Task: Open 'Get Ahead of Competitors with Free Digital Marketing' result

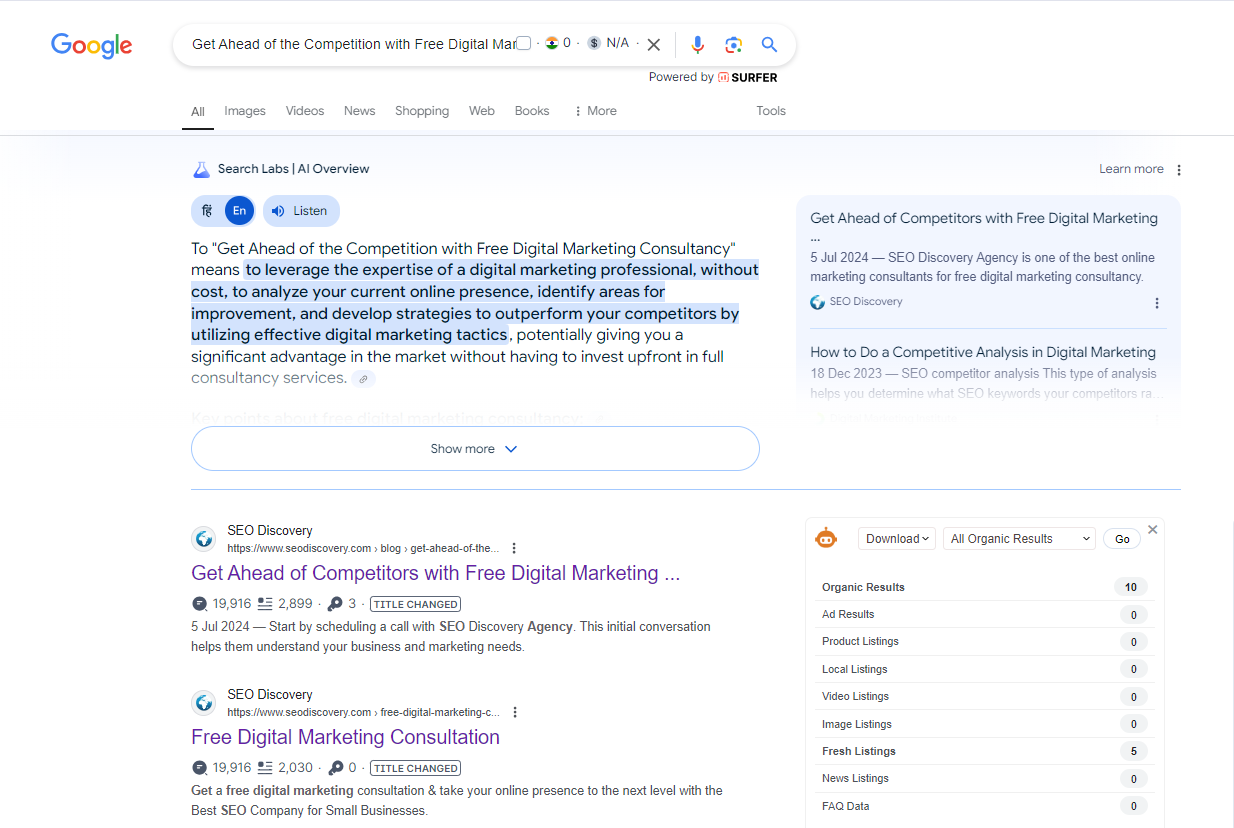Action: (436, 573)
